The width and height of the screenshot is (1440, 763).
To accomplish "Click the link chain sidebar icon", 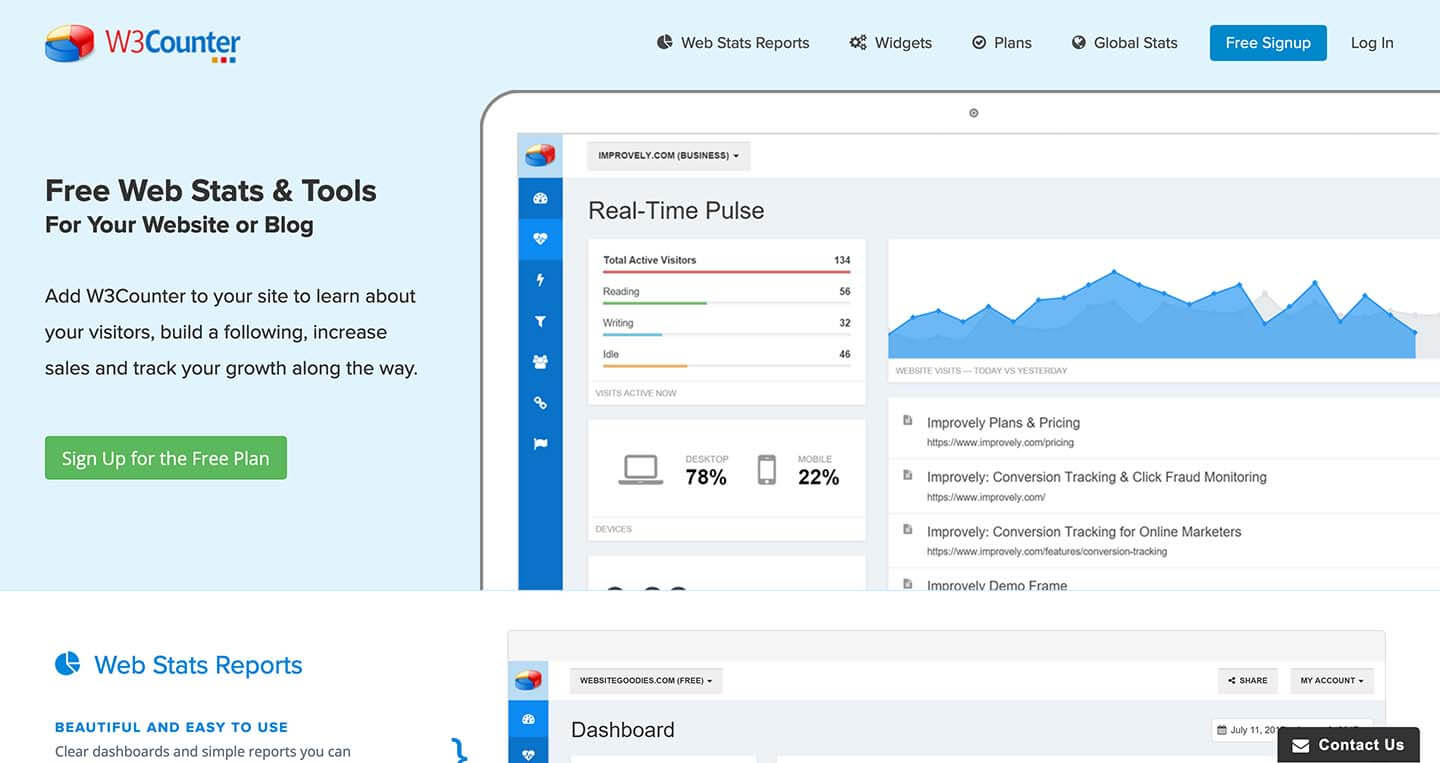I will [x=541, y=403].
